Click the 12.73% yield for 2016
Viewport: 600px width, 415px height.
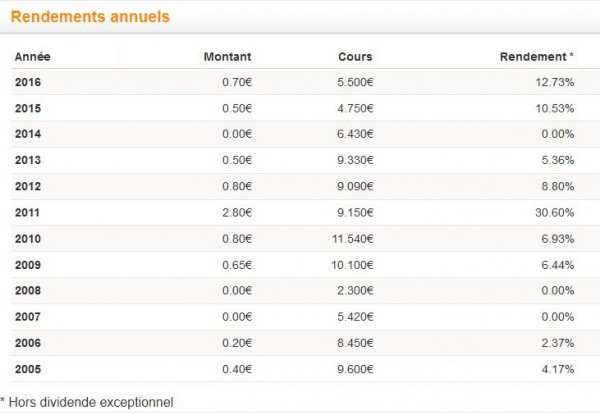pos(554,82)
